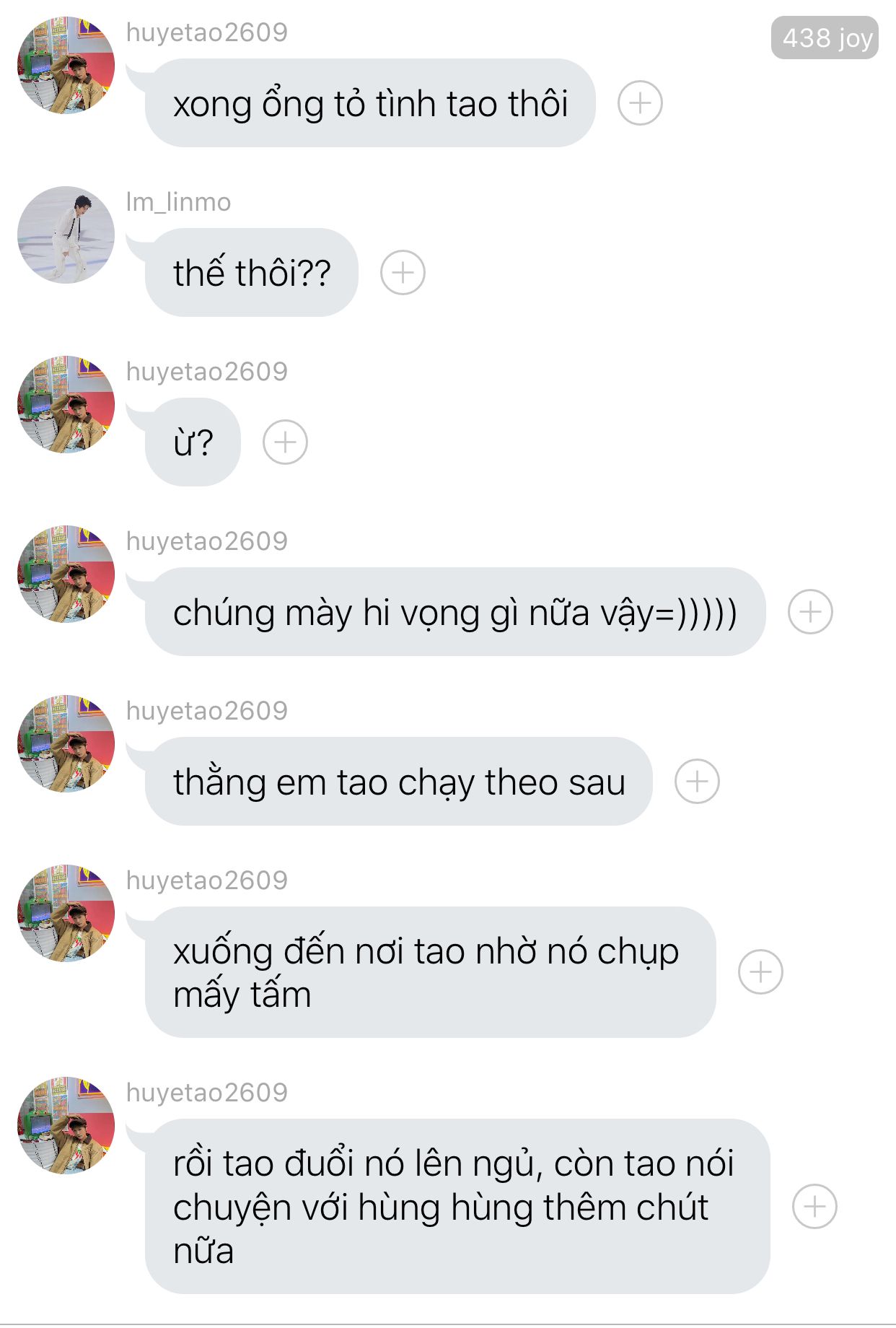Open huyetao2609 avatar on first message
The width and height of the screenshot is (896, 1328).
click(x=66, y=66)
